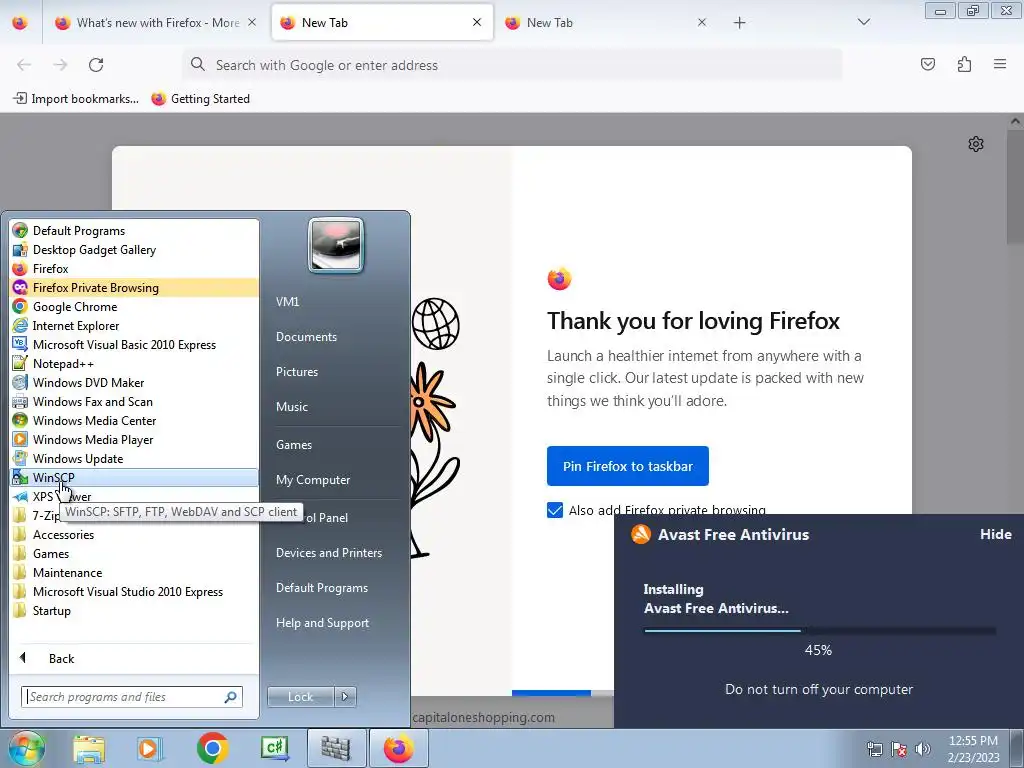Open Pictures in Start menu right pane
The image size is (1024, 768).
point(296,372)
